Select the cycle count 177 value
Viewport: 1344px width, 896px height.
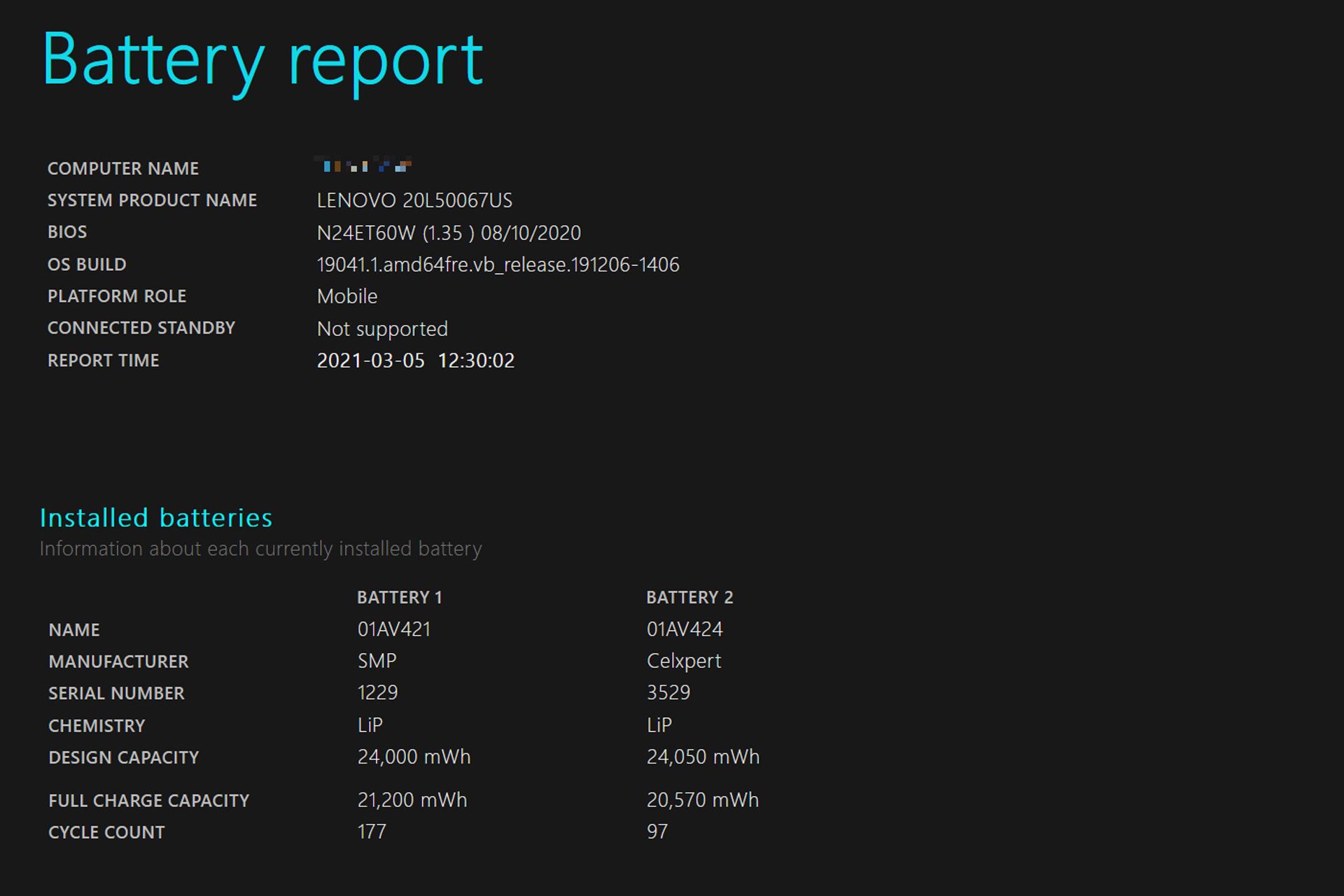(x=372, y=832)
